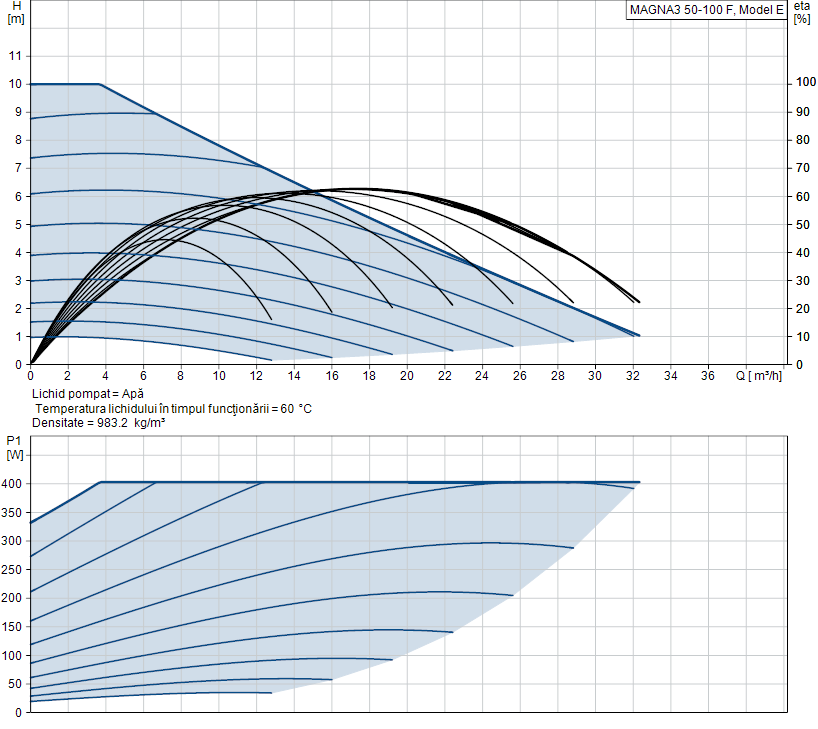This screenshot has height=729, width=818.
Task: Click the P1 [W] axis title
Action: point(15,448)
